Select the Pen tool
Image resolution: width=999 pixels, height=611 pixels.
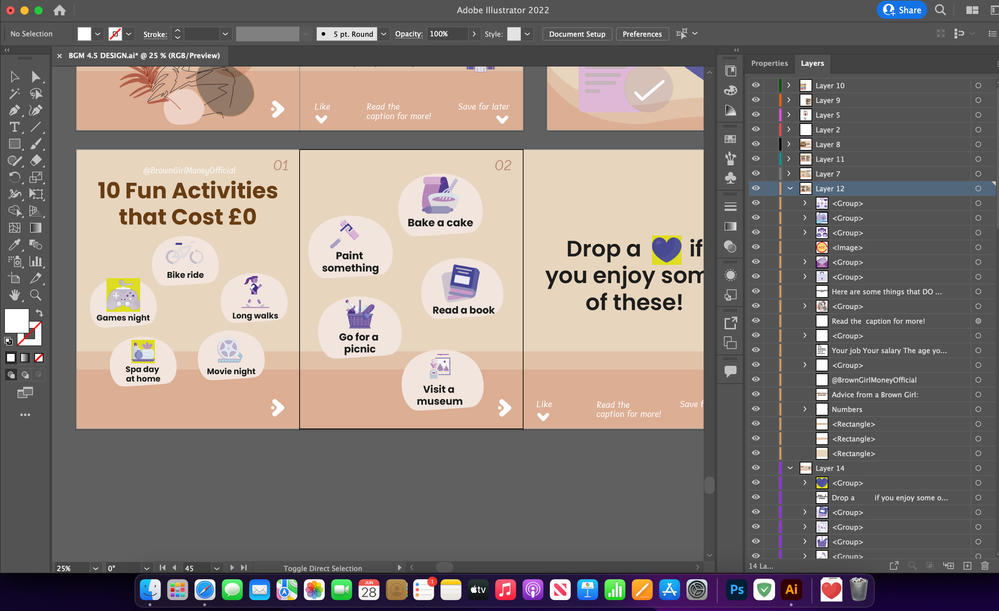click(x=15, y=110)
